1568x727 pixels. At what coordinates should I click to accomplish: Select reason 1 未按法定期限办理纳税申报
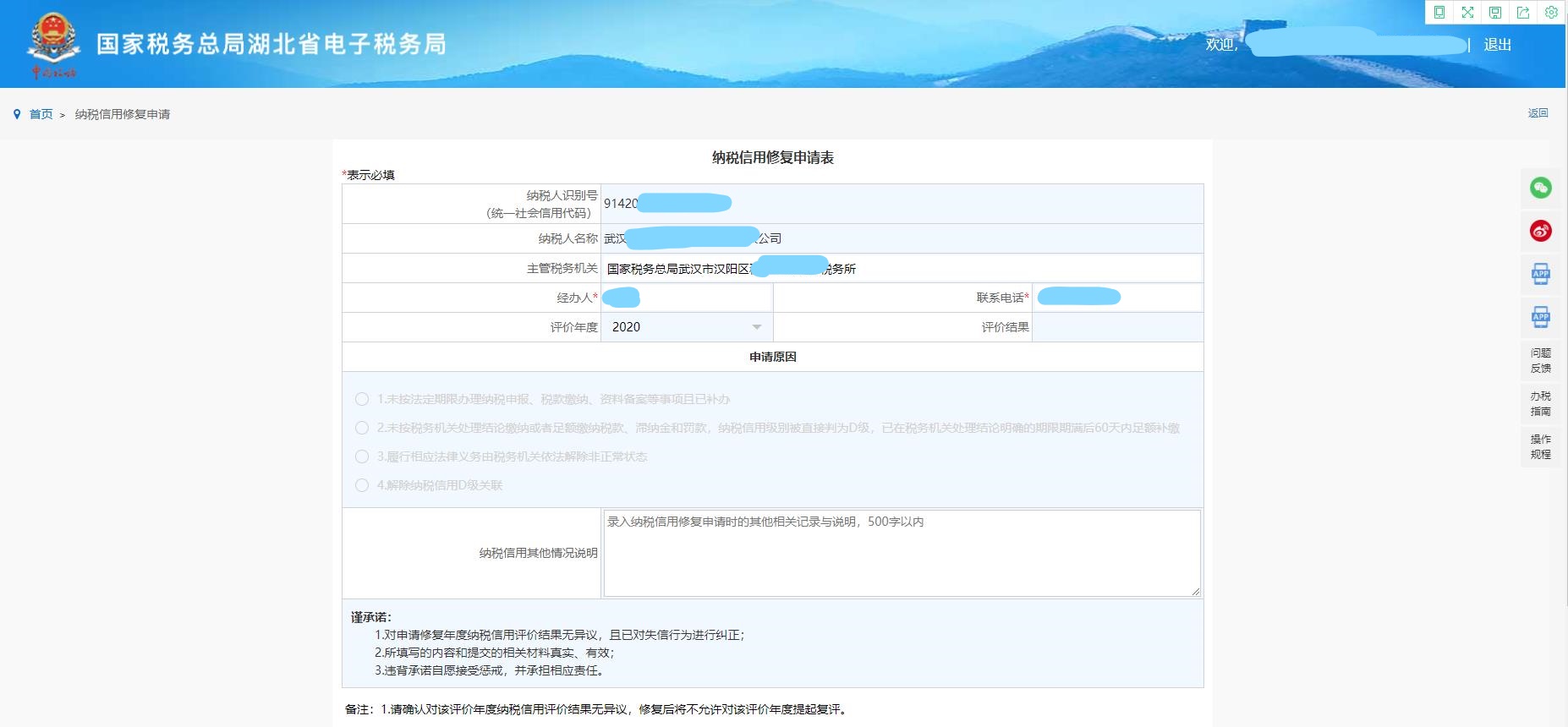click(362, 399)
